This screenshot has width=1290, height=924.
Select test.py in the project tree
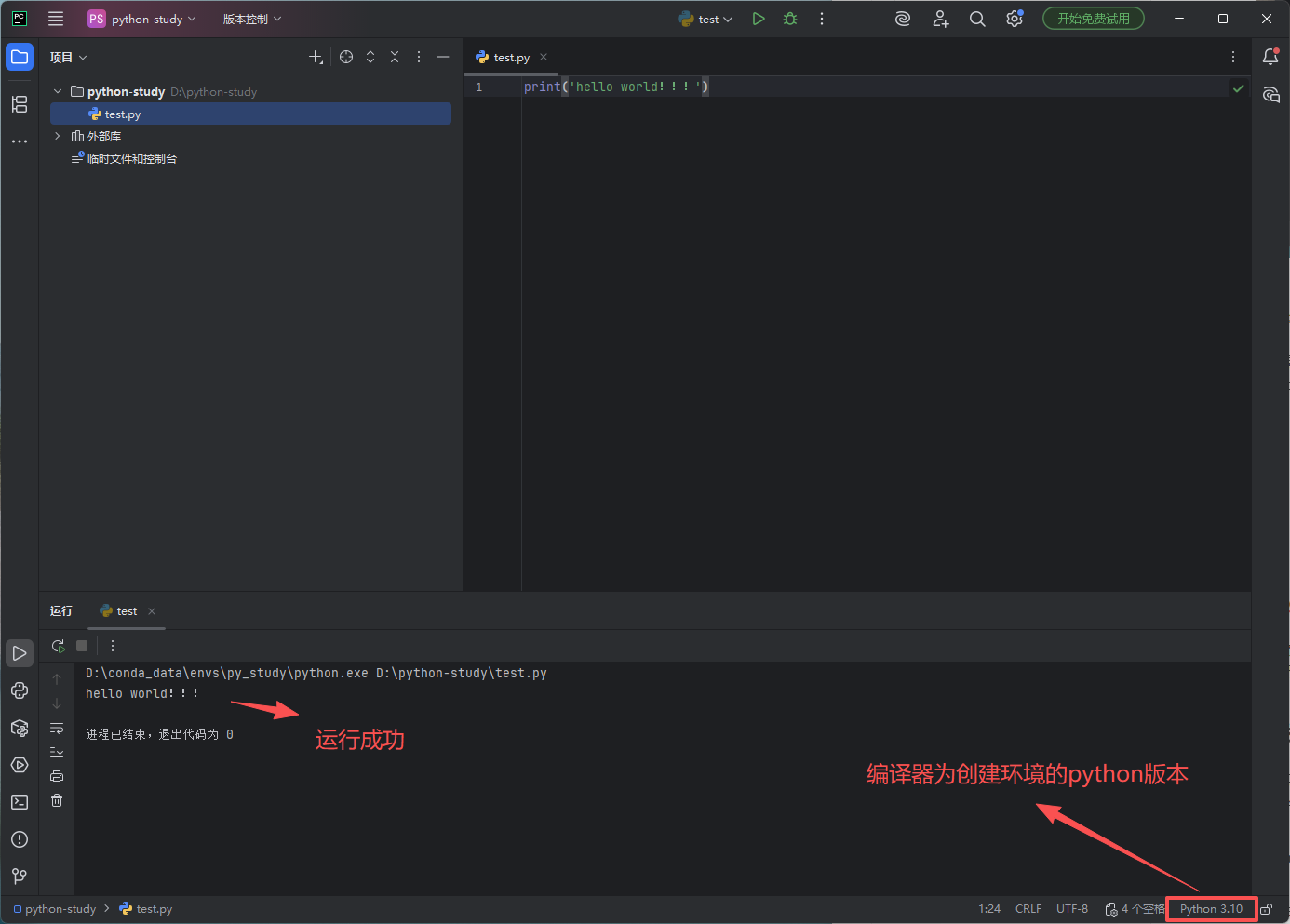(250, 114)
